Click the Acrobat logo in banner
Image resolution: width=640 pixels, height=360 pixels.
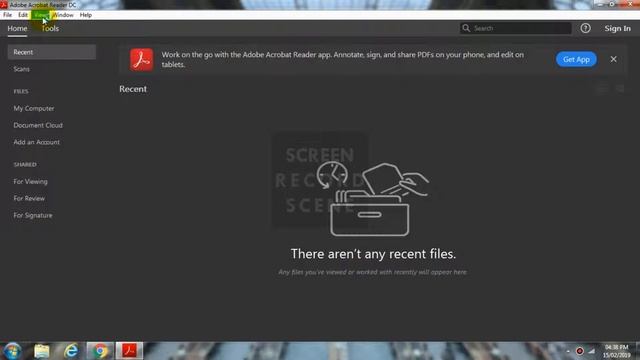pos(142,60)
